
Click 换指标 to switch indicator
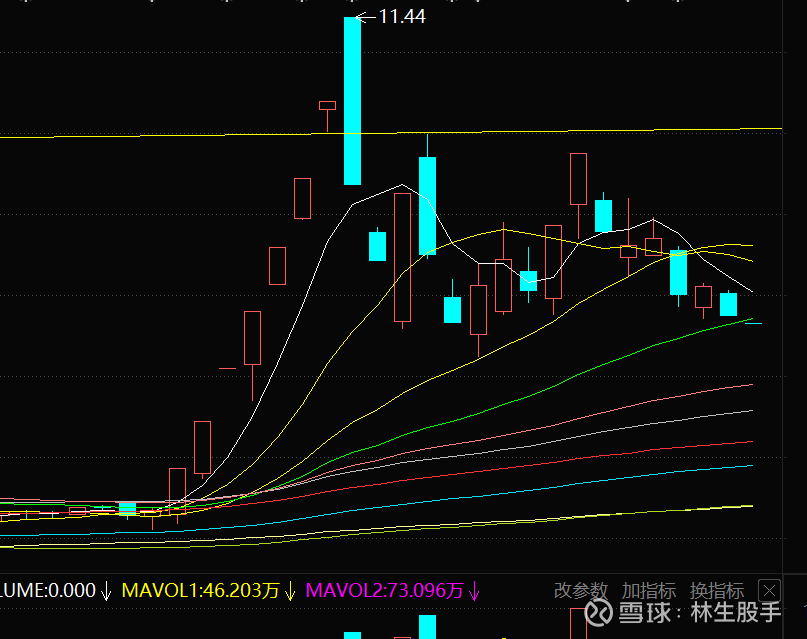click(x=716, y=591)
